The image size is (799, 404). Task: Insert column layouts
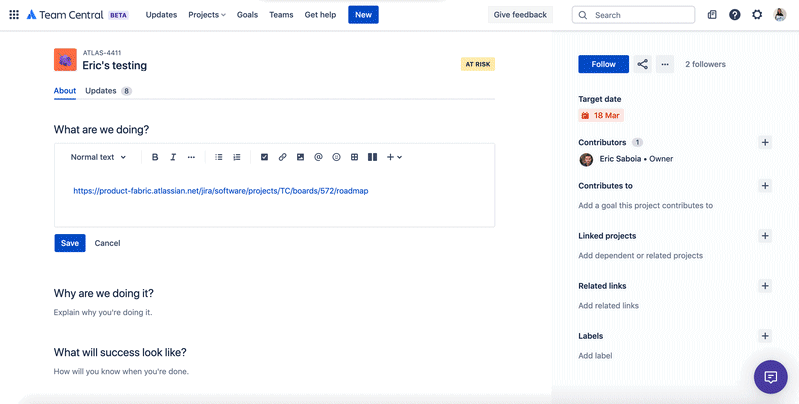tap(372, 157)
